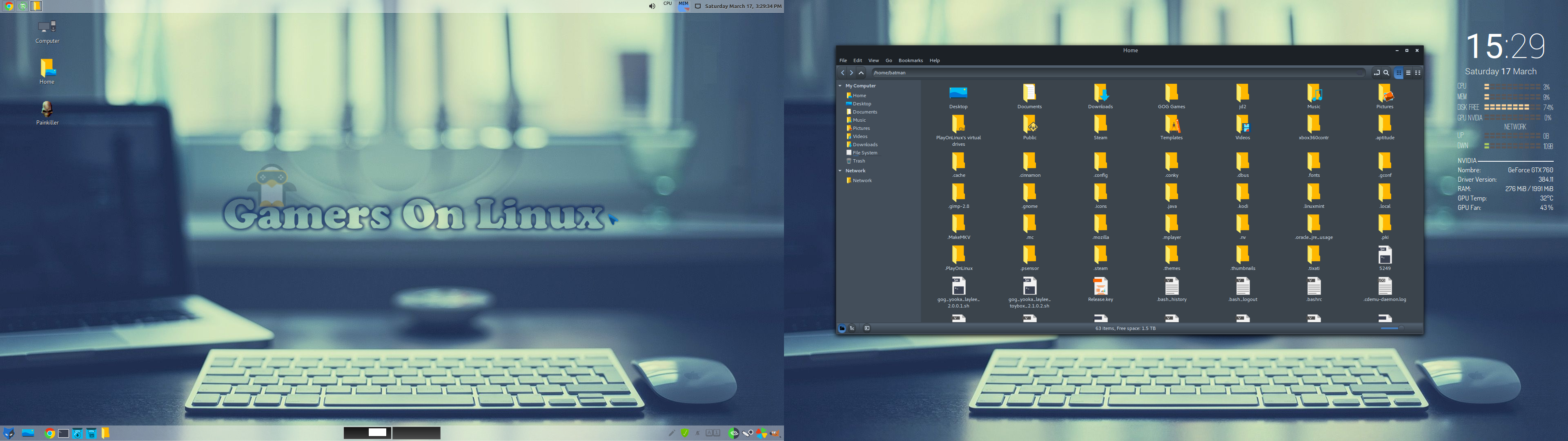The width and height of the screenshot is (1568, 441).
Task: Select Music in the sidebar
Action: (x=856, y=120)
